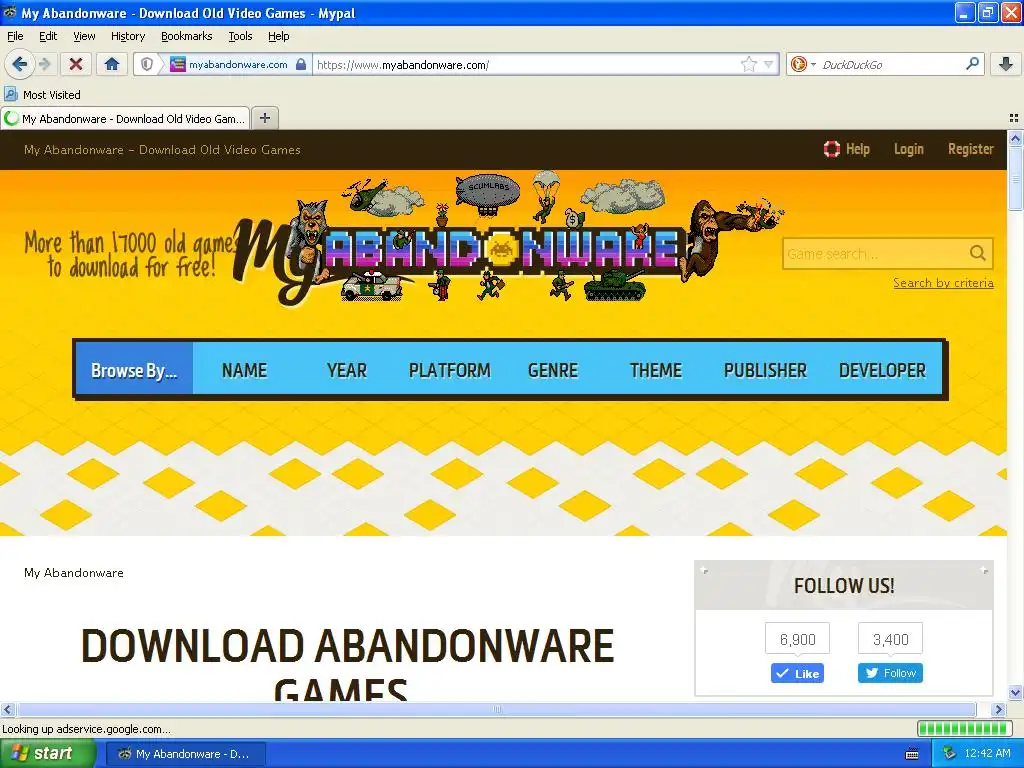Open a new tab with plus button
This screenshot has width=1024, height=768.
click(264, 118)
